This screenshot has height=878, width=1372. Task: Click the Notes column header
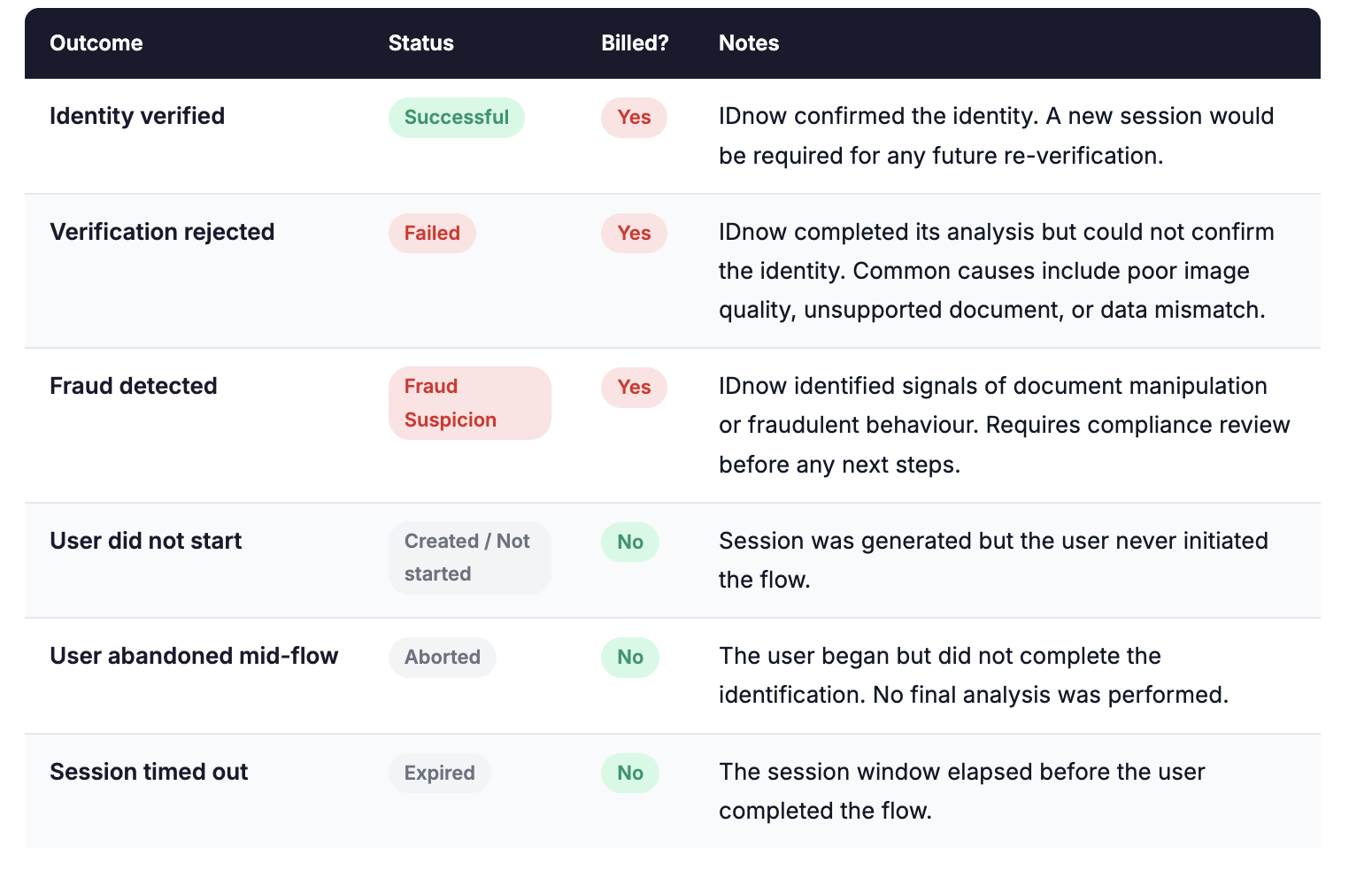click(749, 43)
